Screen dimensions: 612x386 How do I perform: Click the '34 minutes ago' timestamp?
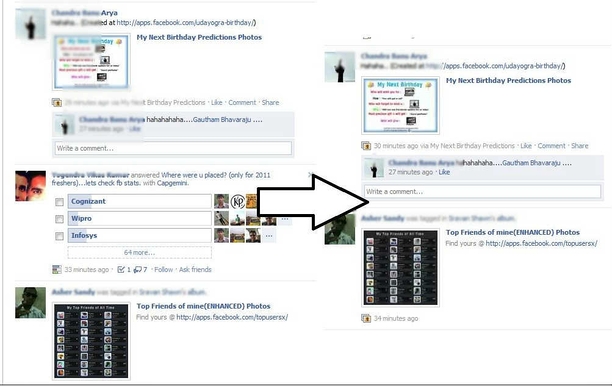click(396, 318)
